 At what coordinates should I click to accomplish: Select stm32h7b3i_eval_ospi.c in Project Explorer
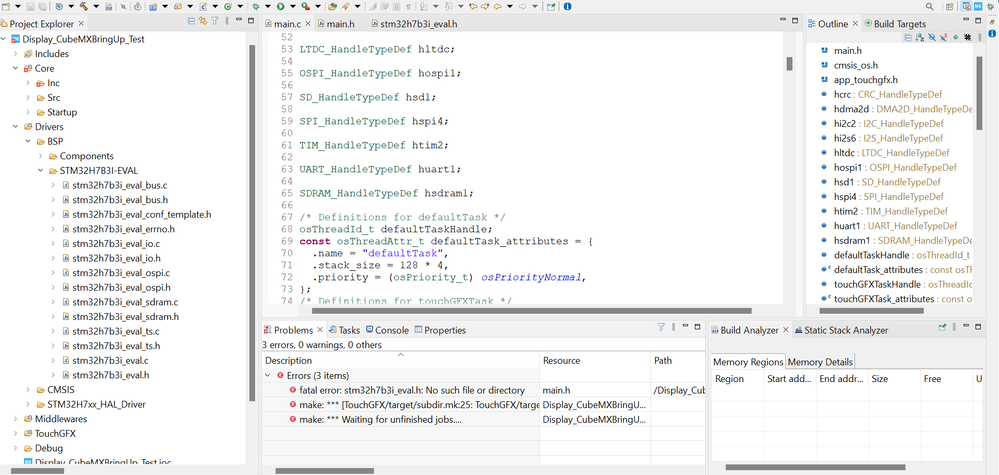point(121,273)
